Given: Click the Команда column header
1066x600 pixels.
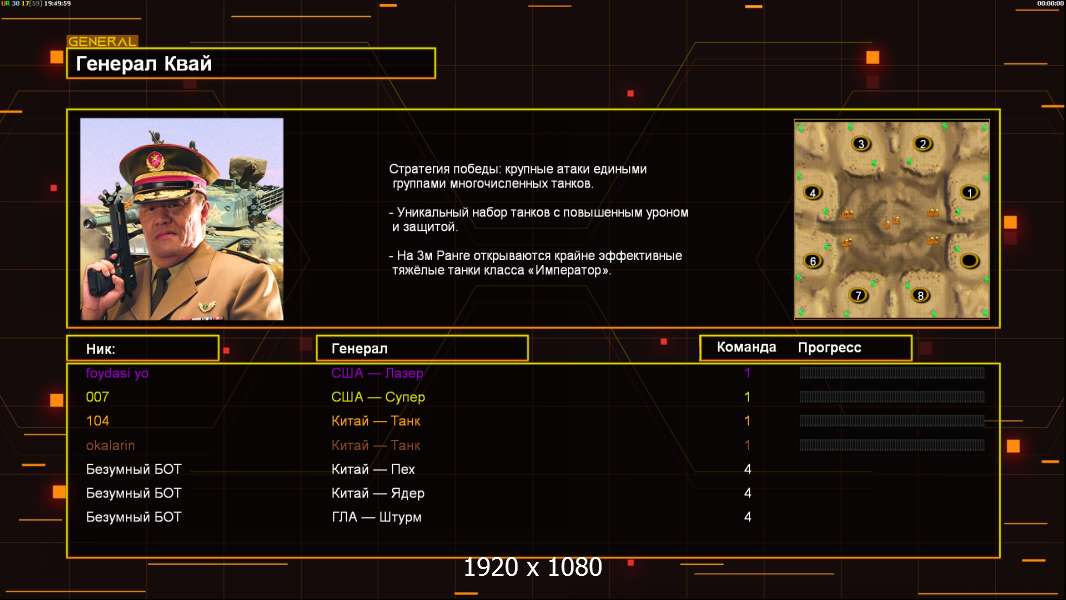Looking at the screenshot, I should 746,348.
